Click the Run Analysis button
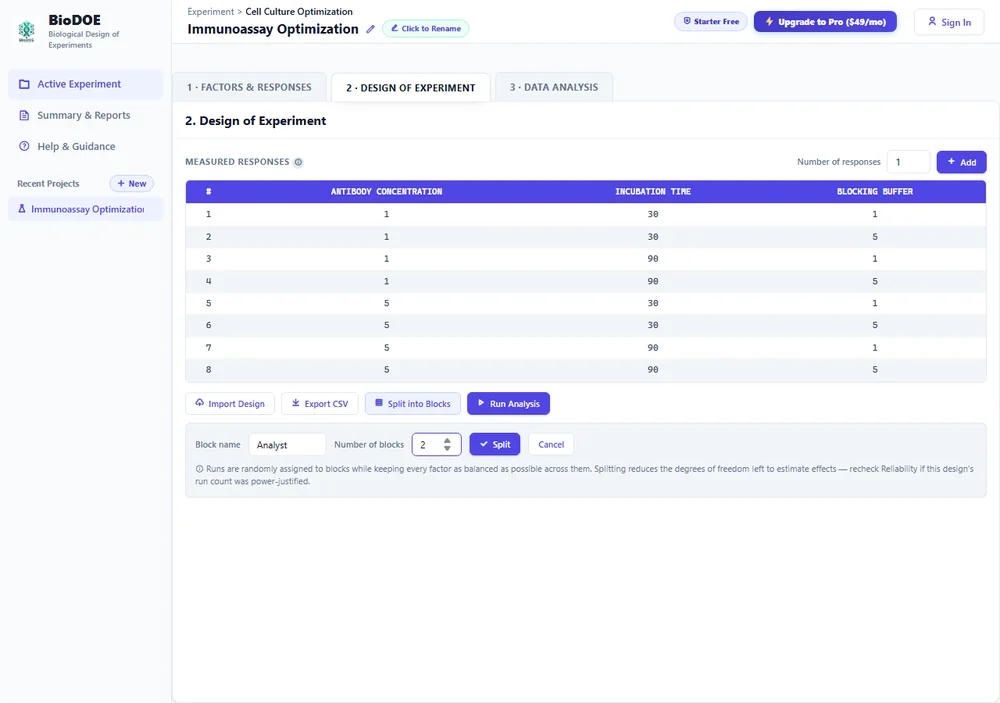Screen dimensions: 1000x703 click(508, 404)
